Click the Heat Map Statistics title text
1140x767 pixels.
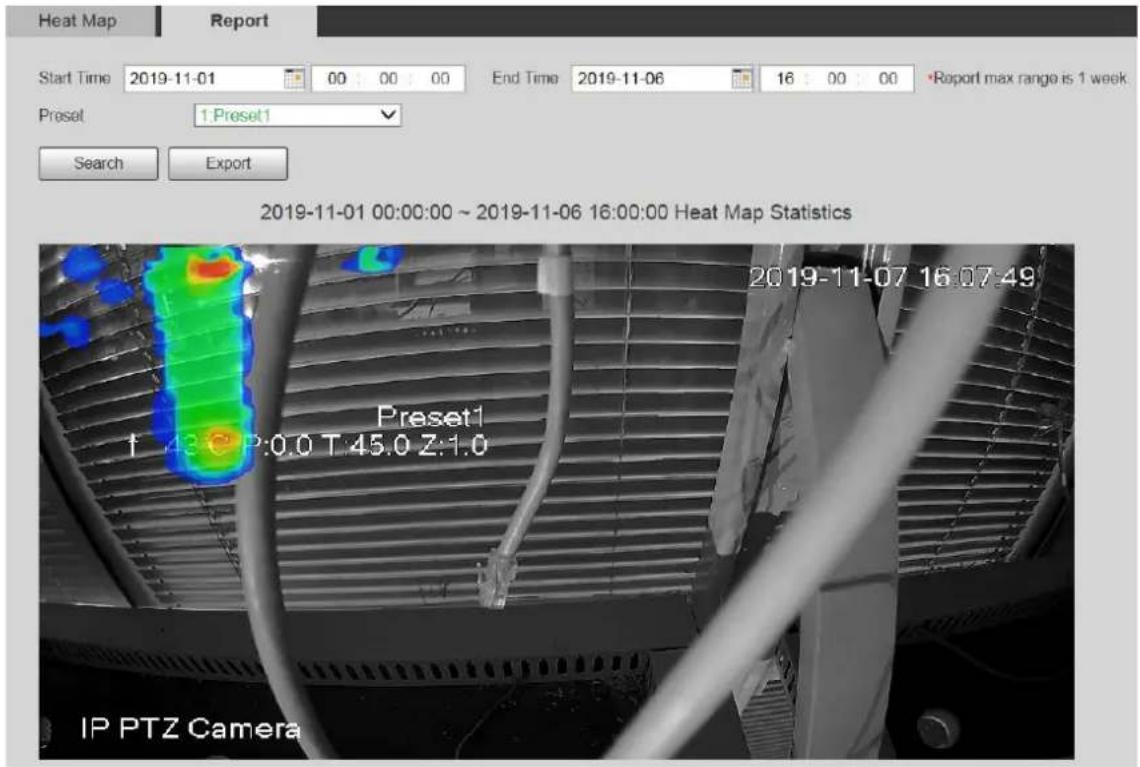tap(556, 212)
